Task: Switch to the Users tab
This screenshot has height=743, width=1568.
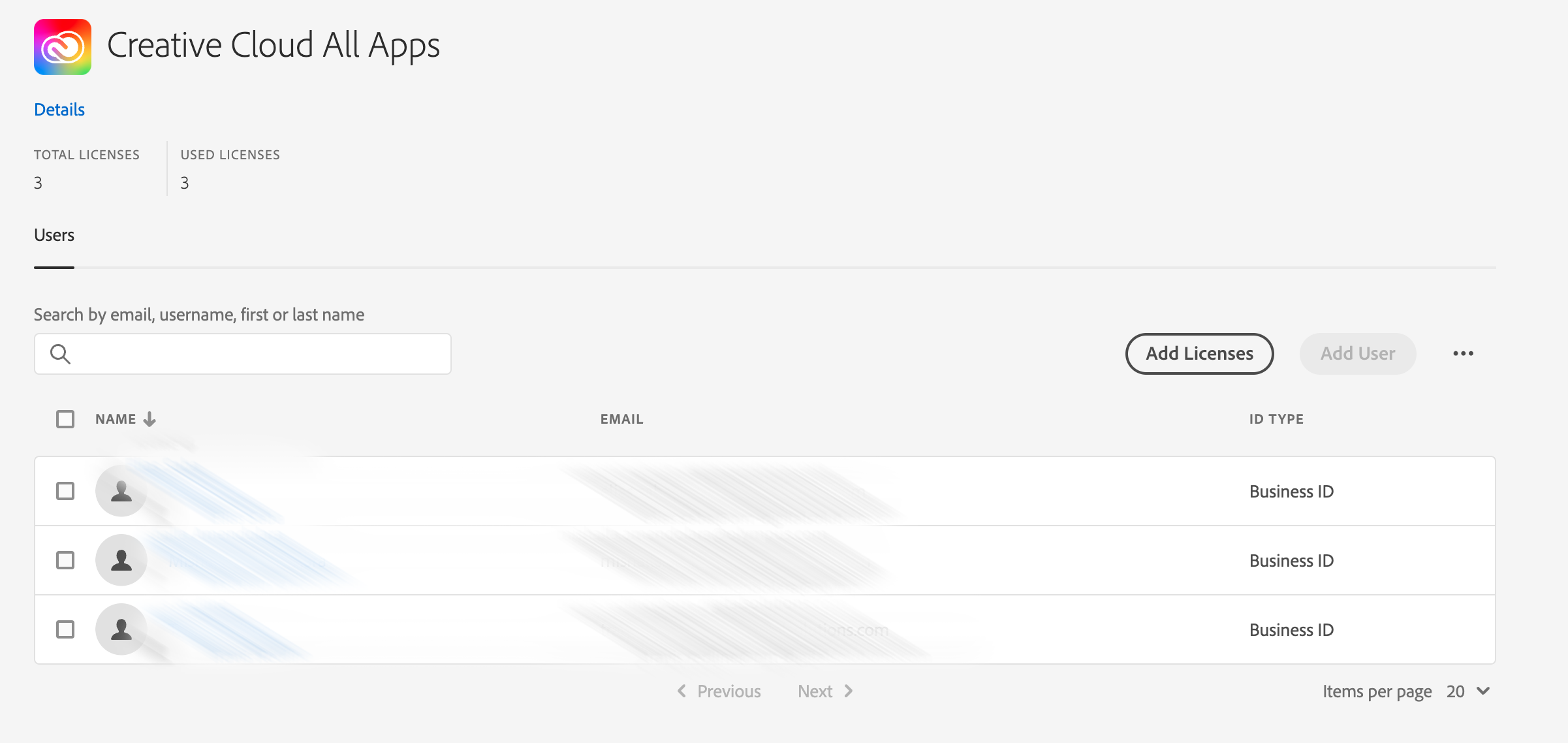Action: pos(54,234)
